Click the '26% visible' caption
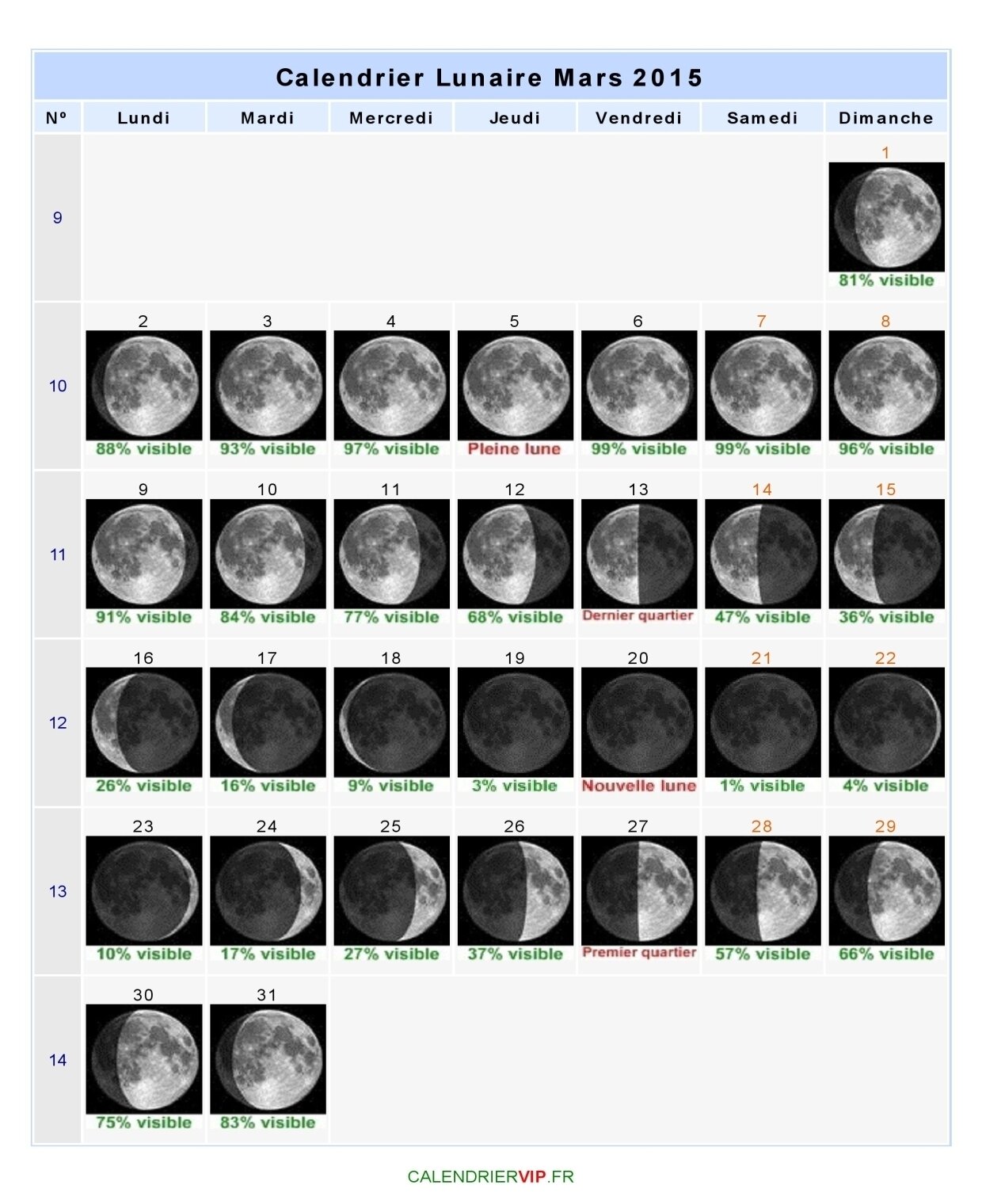982x1204 pixels. 144,786
